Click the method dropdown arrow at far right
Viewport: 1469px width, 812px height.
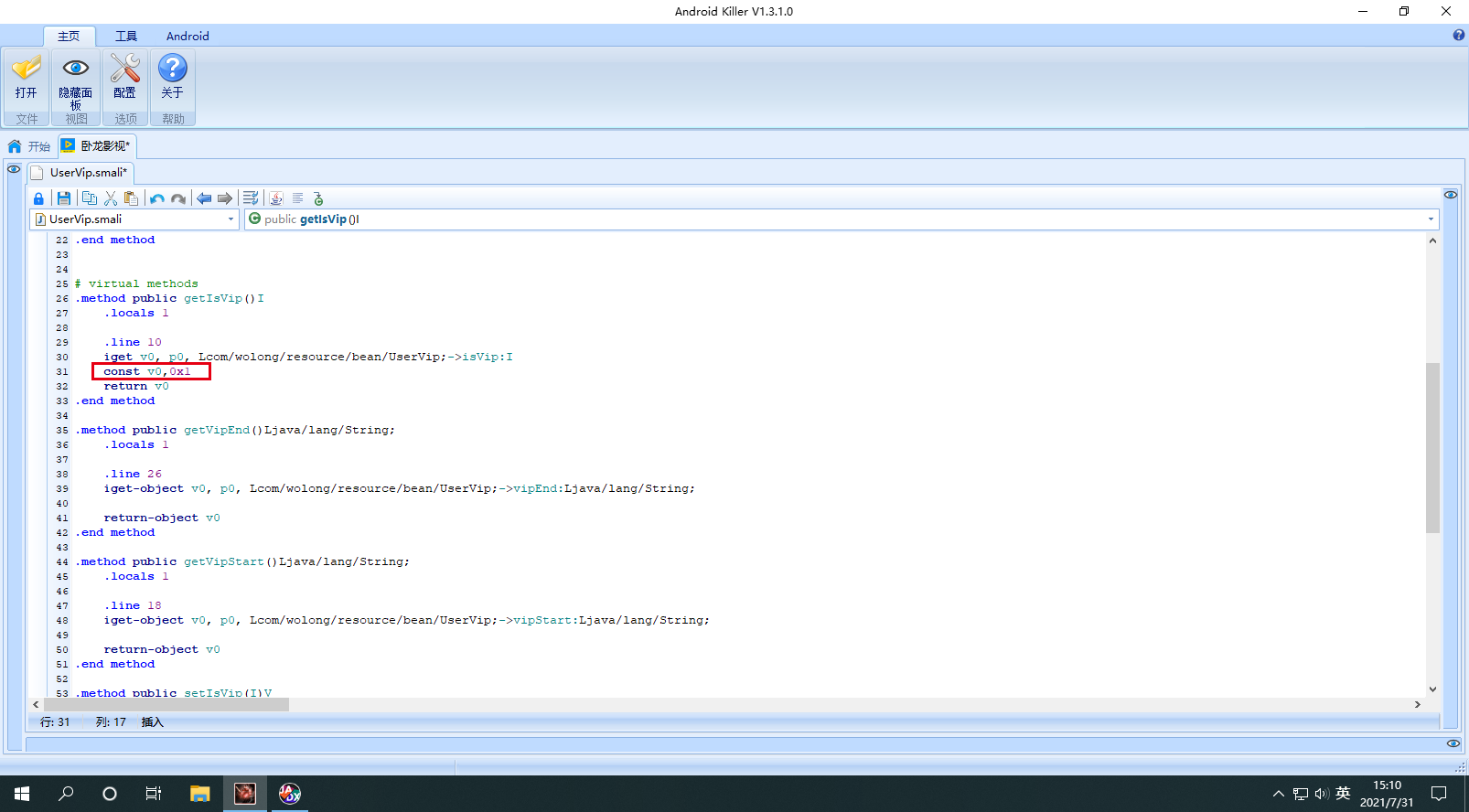1431,219
